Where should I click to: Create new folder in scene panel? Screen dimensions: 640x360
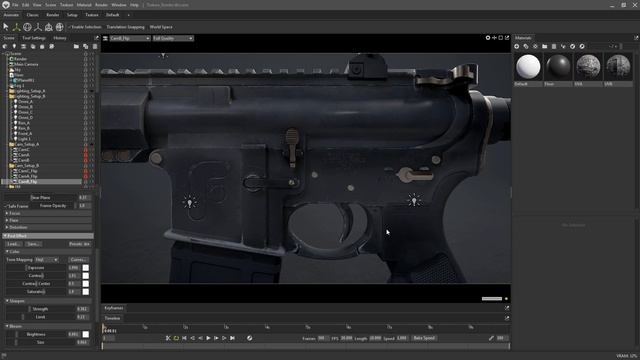(x=76, y=47)
